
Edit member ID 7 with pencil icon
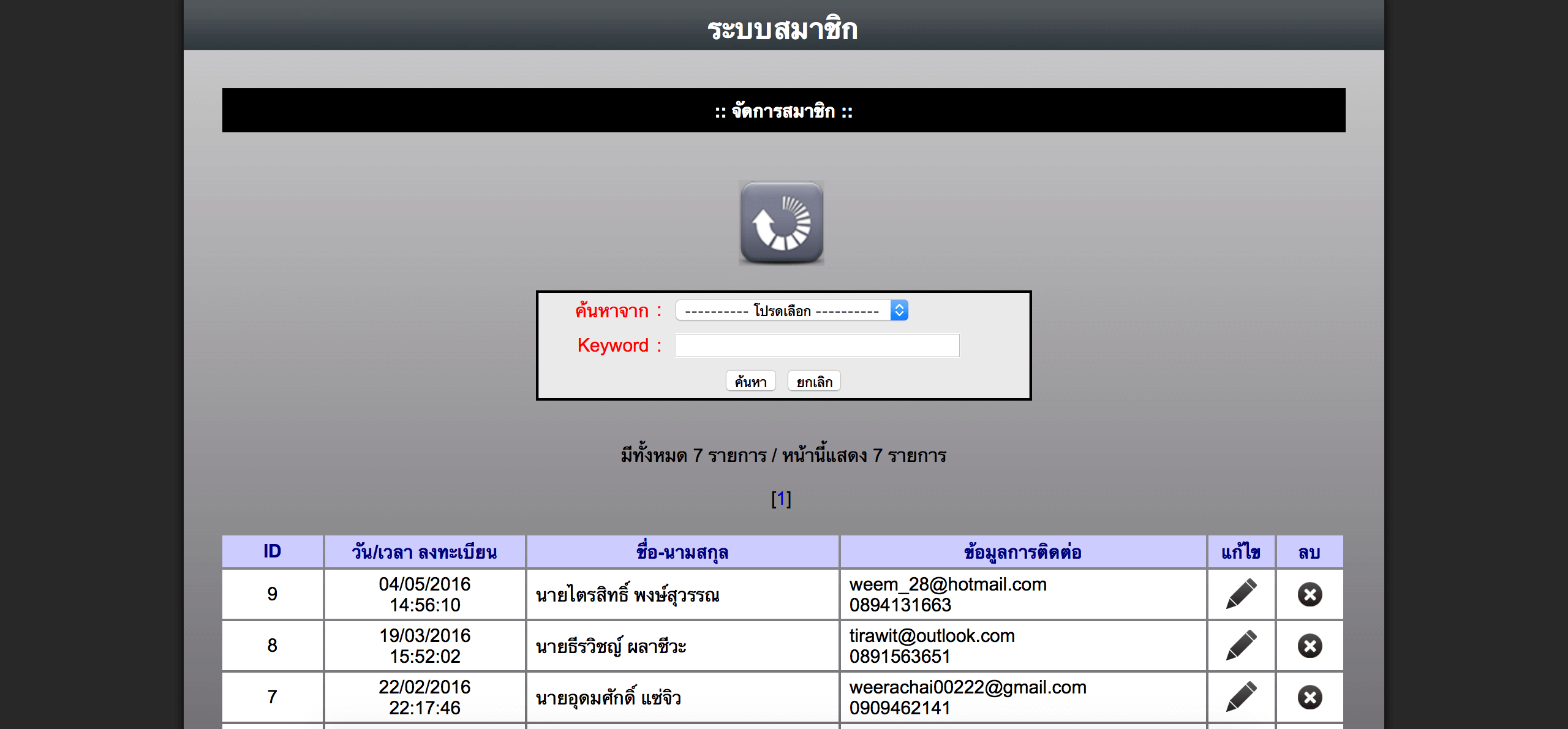click(1241, 697)
